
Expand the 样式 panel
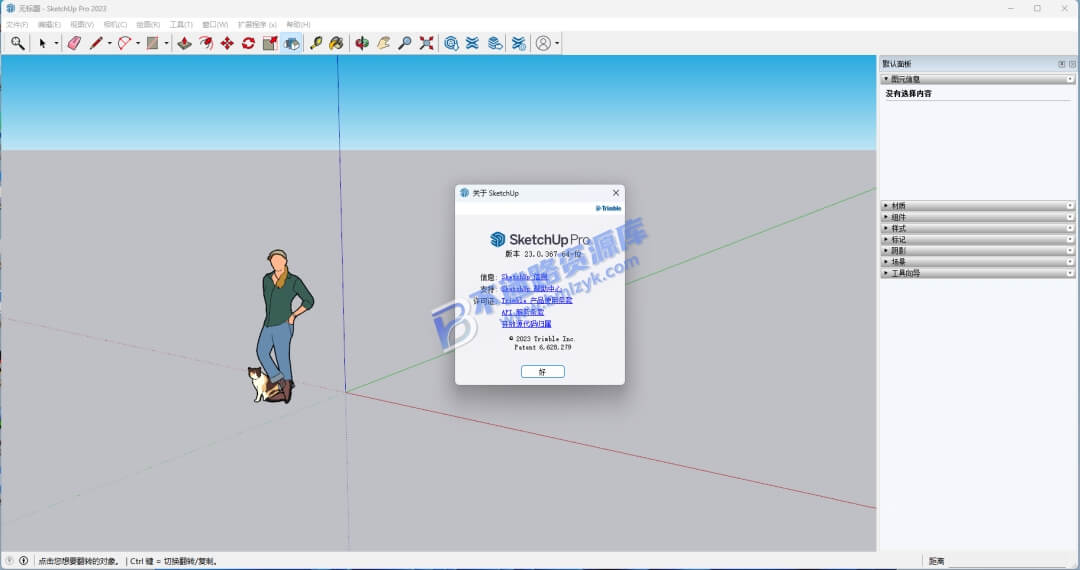pyautogui.click(x=978, y=229)
